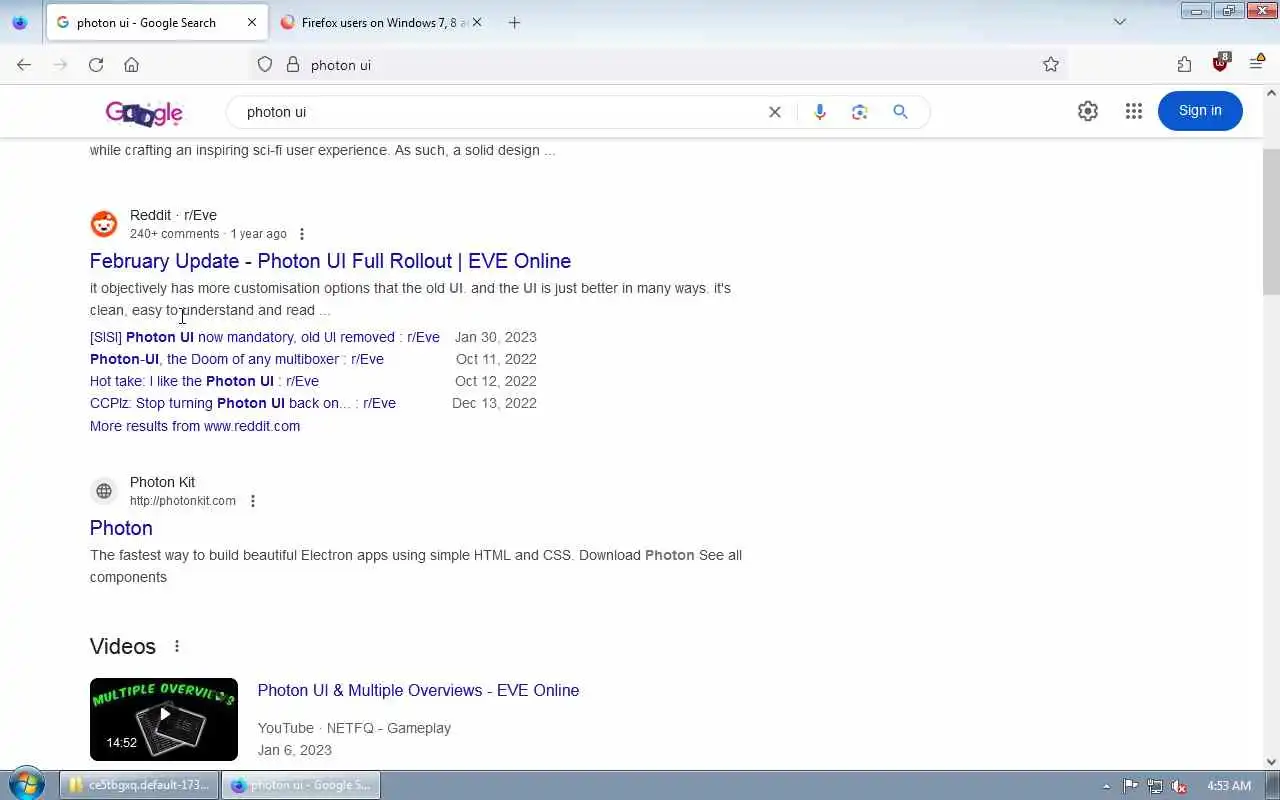Select the Jan 30, 2023 date text
The height and width of the screenshot is (800, 1280).
point(496,337)
